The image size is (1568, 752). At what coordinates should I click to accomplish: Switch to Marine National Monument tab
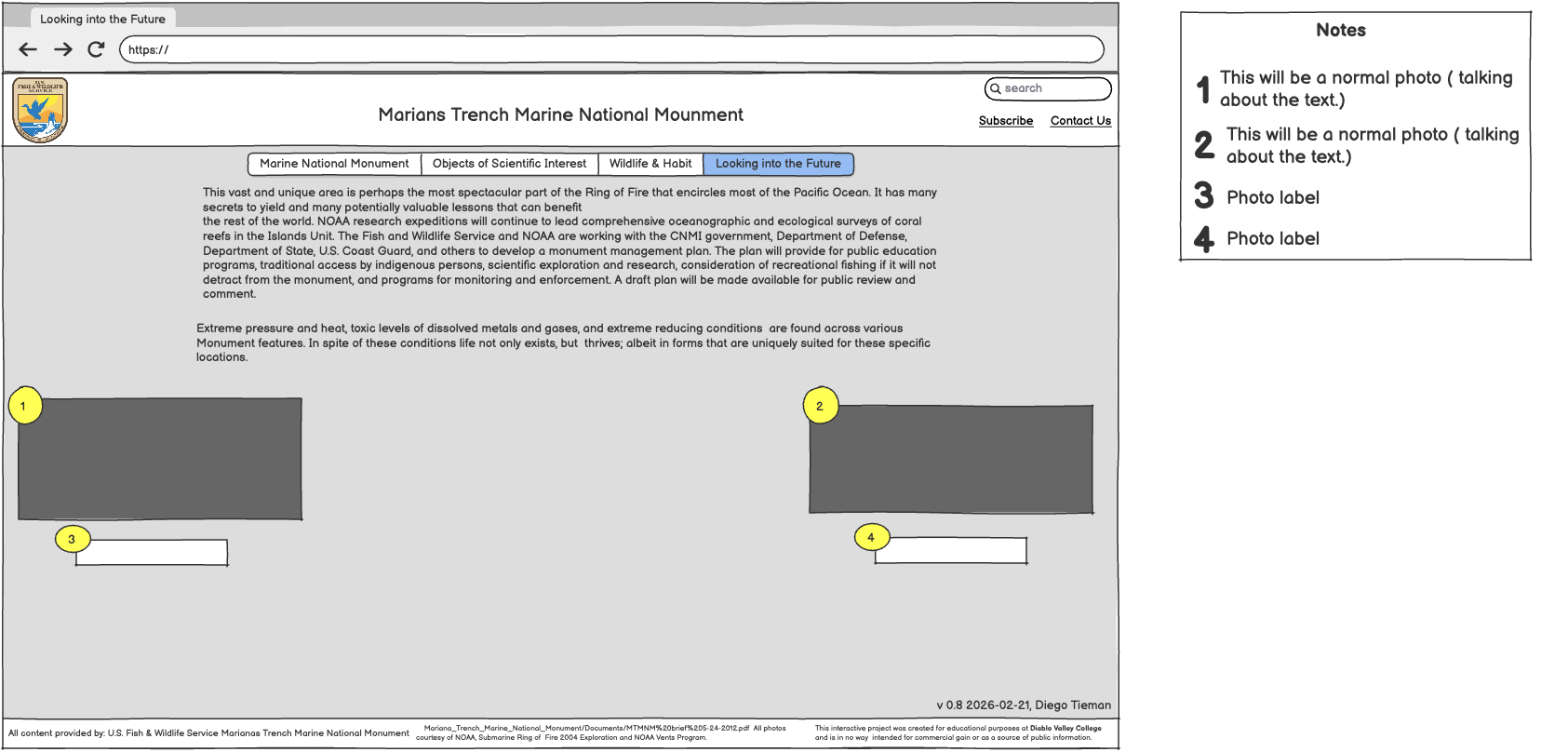(x=334, y=164)
